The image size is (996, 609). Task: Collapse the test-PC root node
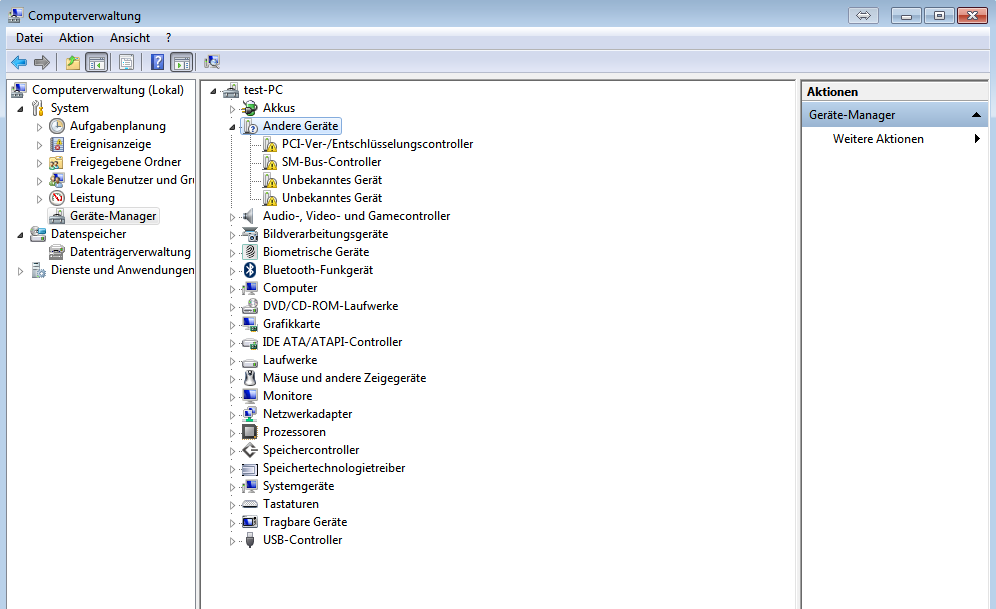coord(213,91)
